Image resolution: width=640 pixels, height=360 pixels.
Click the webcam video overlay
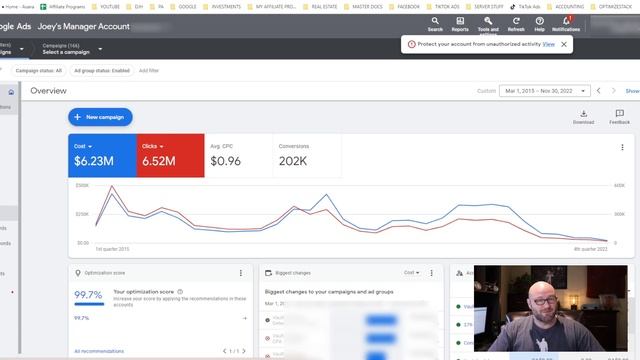[x=551, y=308]
